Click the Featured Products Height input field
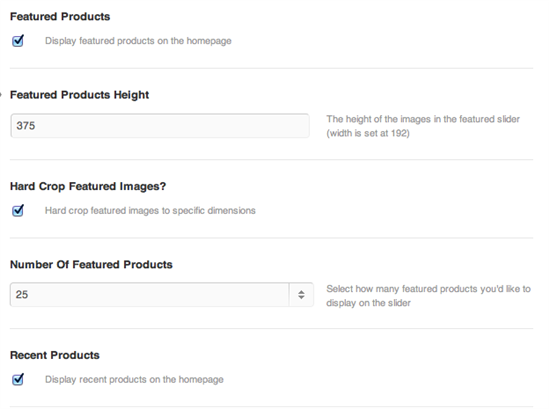The height and width of the screenshot is (409, 549). pos(160,126)
